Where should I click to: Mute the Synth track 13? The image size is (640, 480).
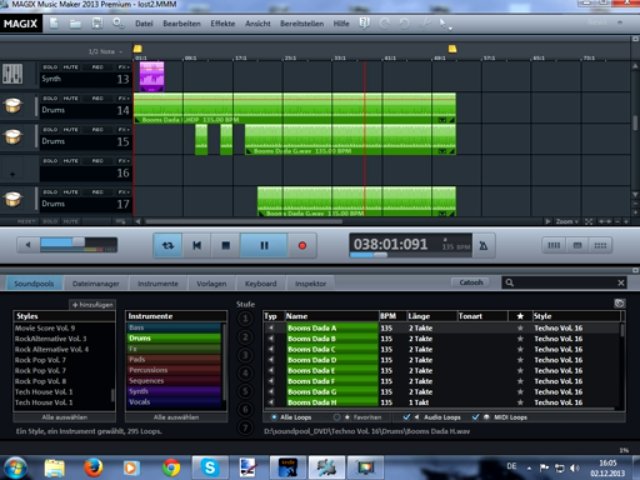[72, 67]
